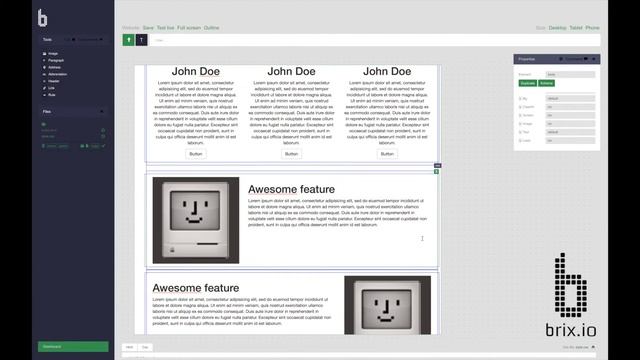
Task: Open the fourth property dropdown in Properties
Action: tap(570, 124)
